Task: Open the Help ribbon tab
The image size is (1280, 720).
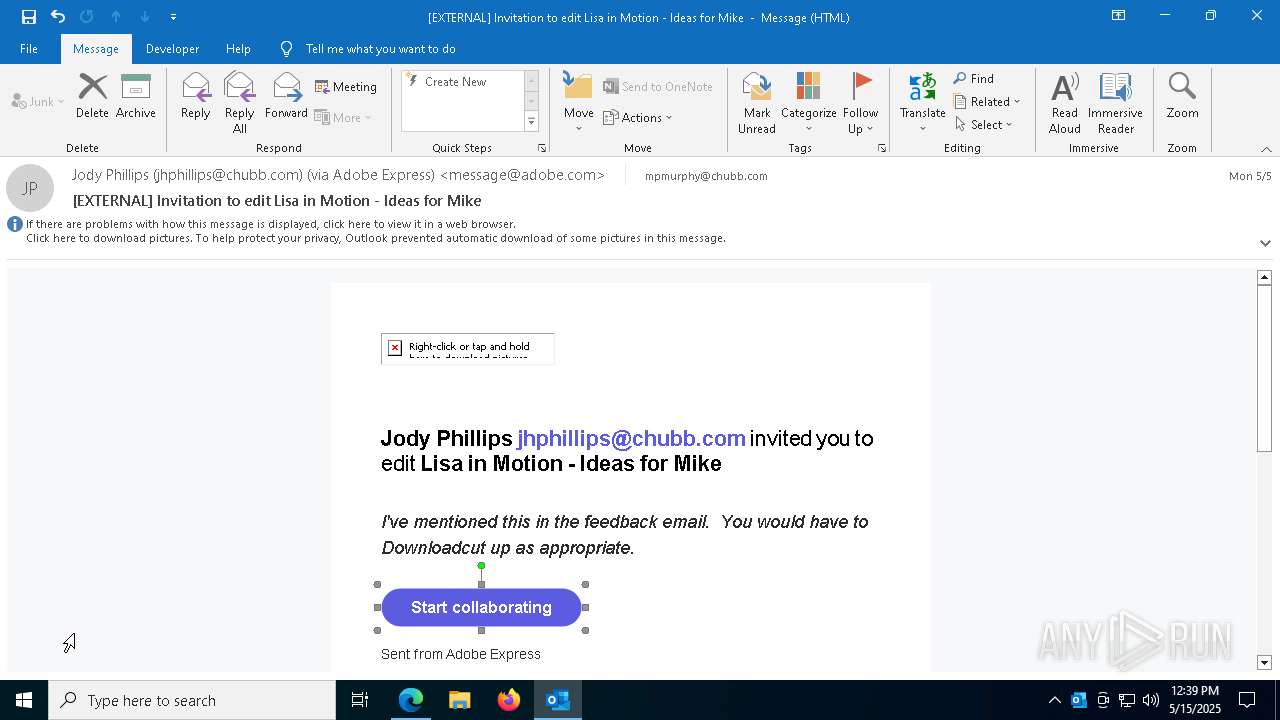Action: pyautogui.click(x=238, y=48)
